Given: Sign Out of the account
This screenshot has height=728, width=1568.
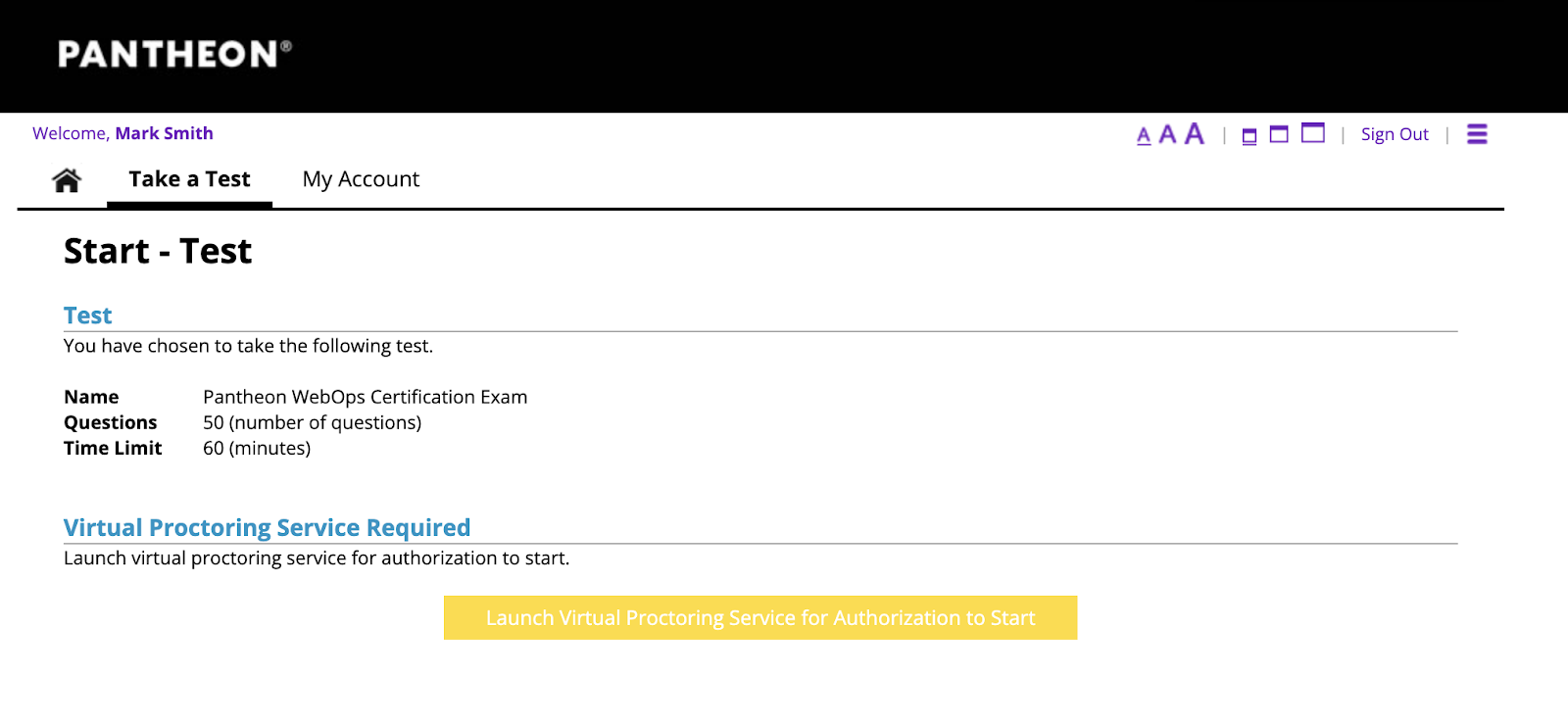Looking at the screenshot, I should click(x=1395, y=134).
